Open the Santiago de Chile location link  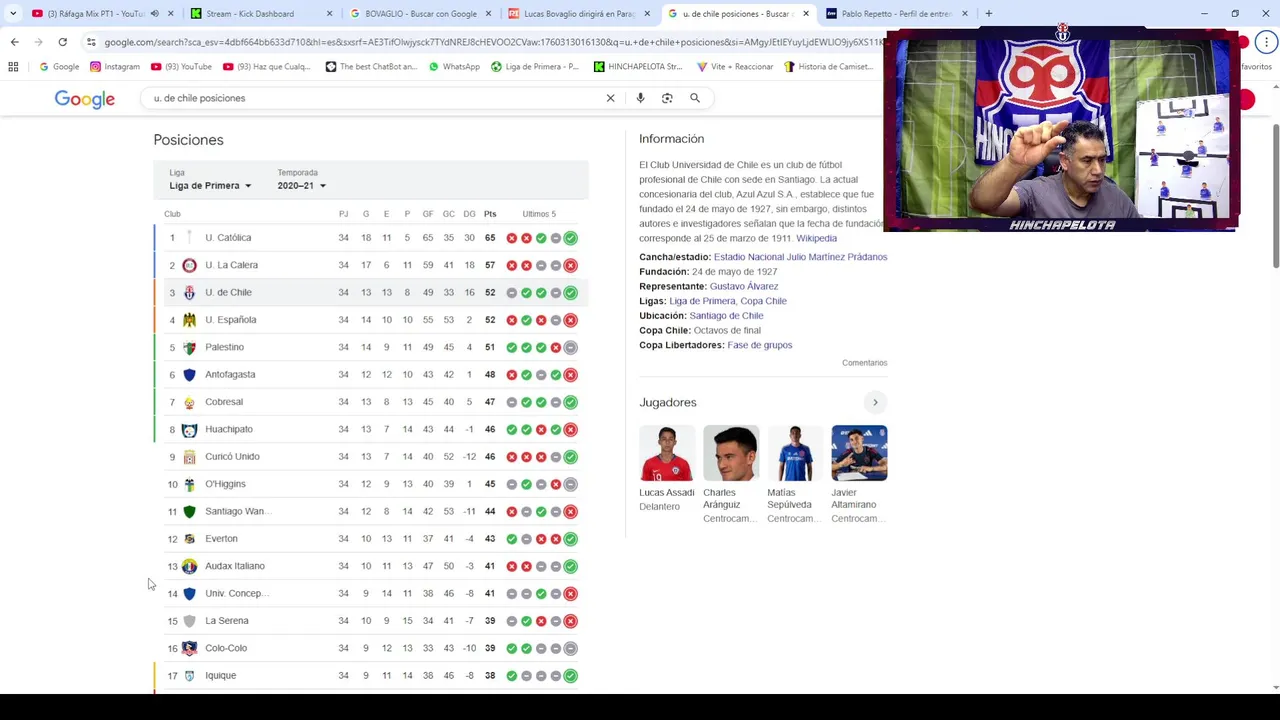coord(726,316)
